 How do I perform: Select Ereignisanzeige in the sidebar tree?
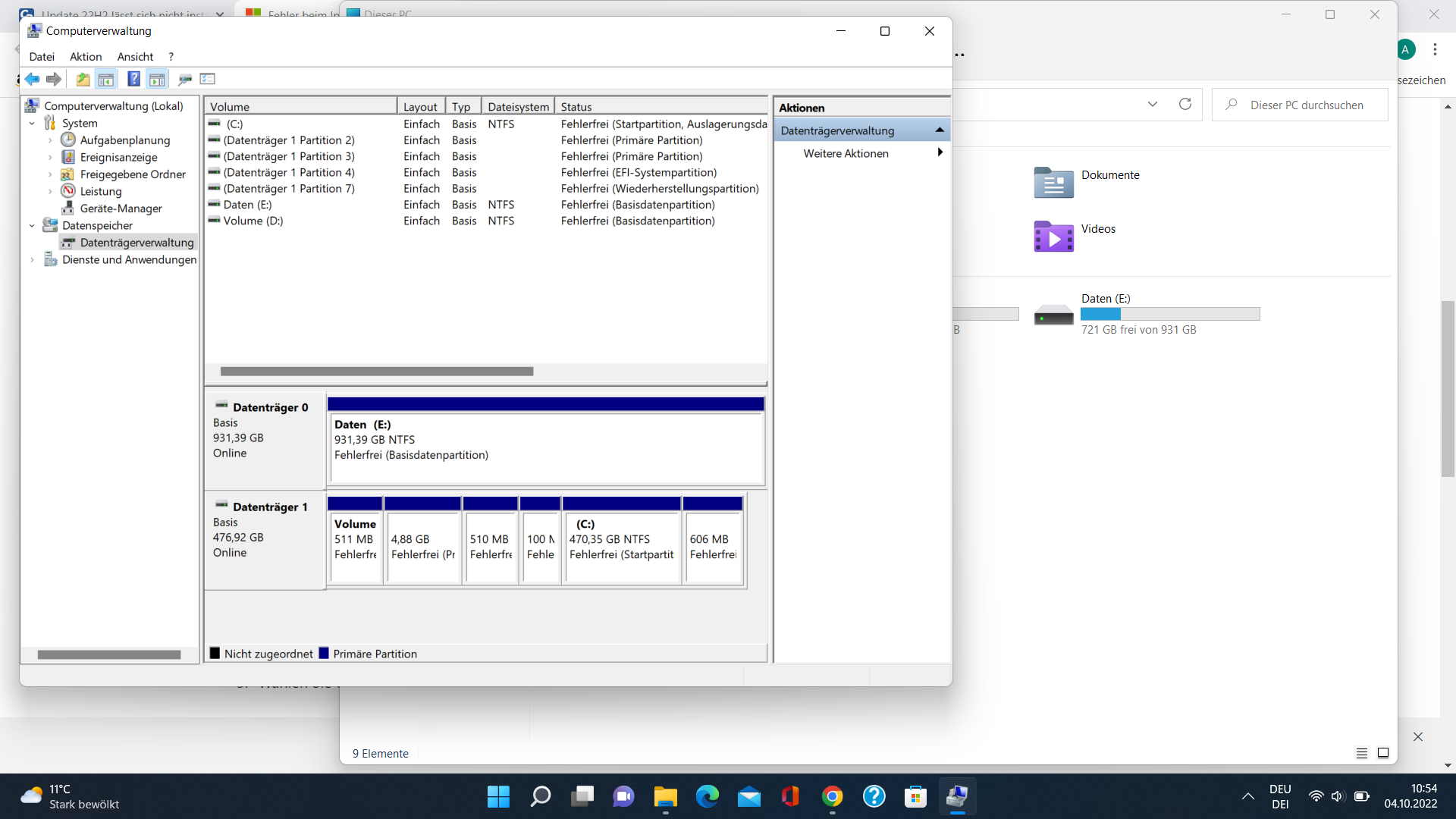(118, 158)
